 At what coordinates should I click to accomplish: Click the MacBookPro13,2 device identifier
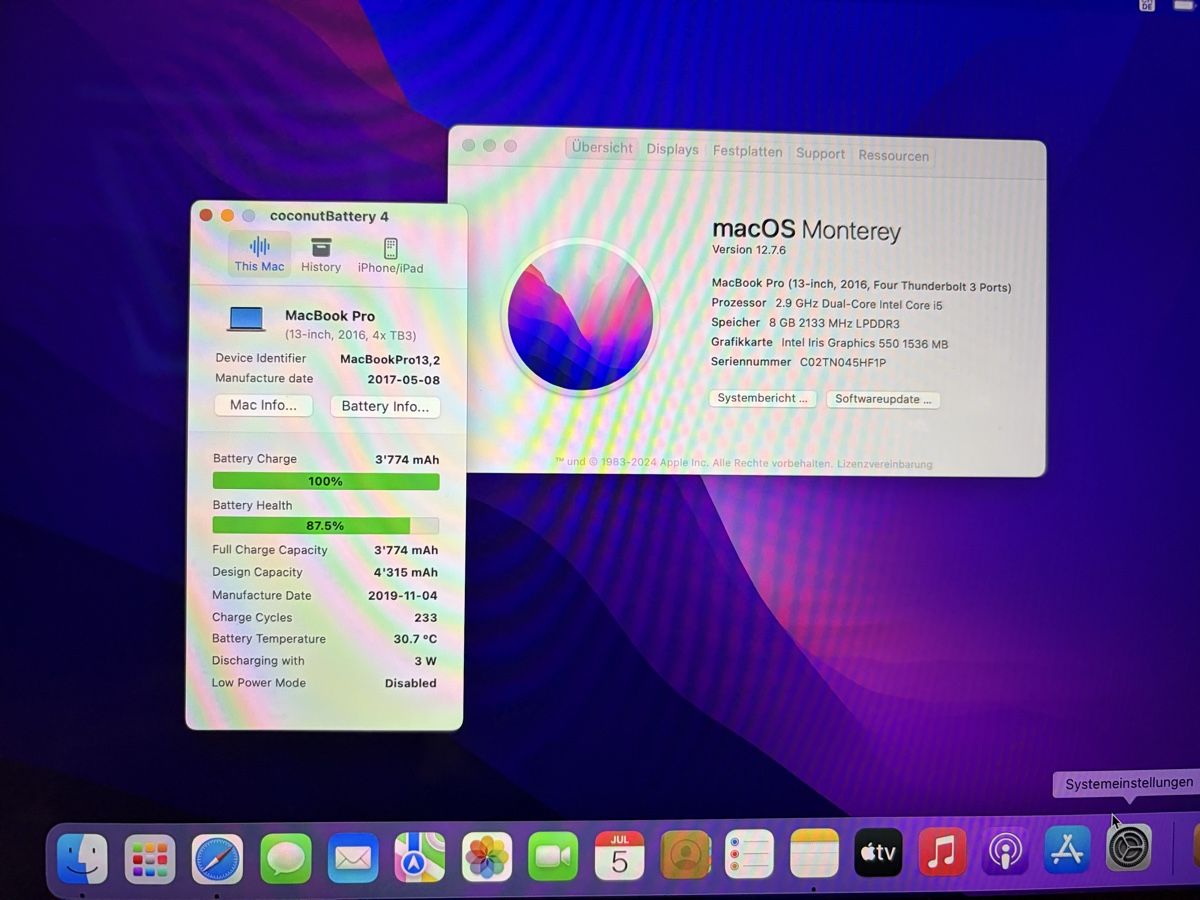pyautogui.click(x=390, y=360)
